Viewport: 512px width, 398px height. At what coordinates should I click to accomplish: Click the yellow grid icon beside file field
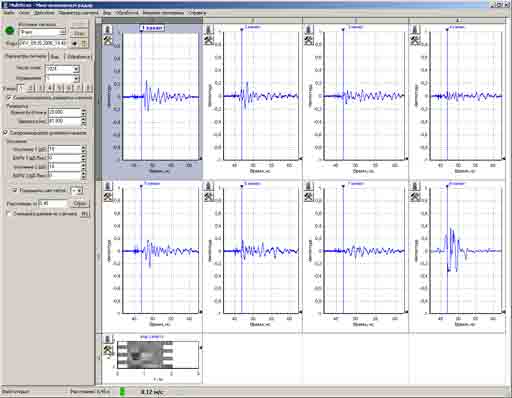pyautogui.click(x=84, y=43)
